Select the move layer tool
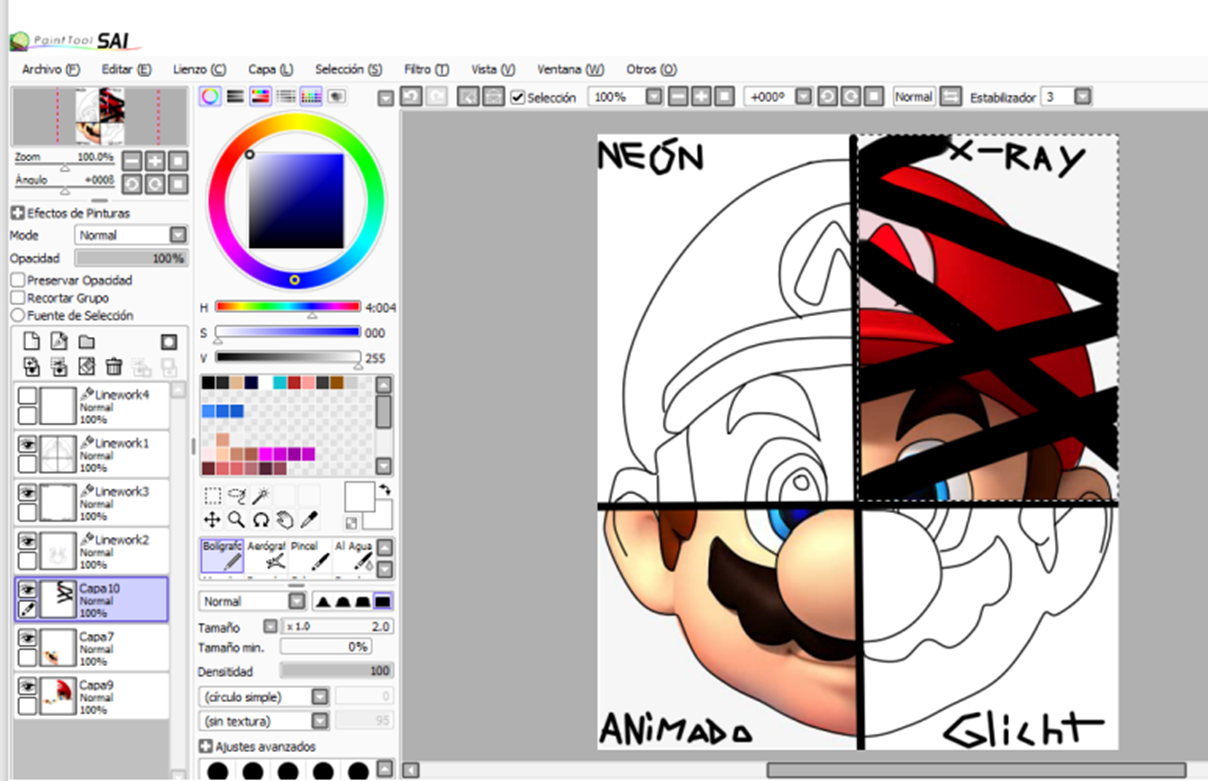 212,519
